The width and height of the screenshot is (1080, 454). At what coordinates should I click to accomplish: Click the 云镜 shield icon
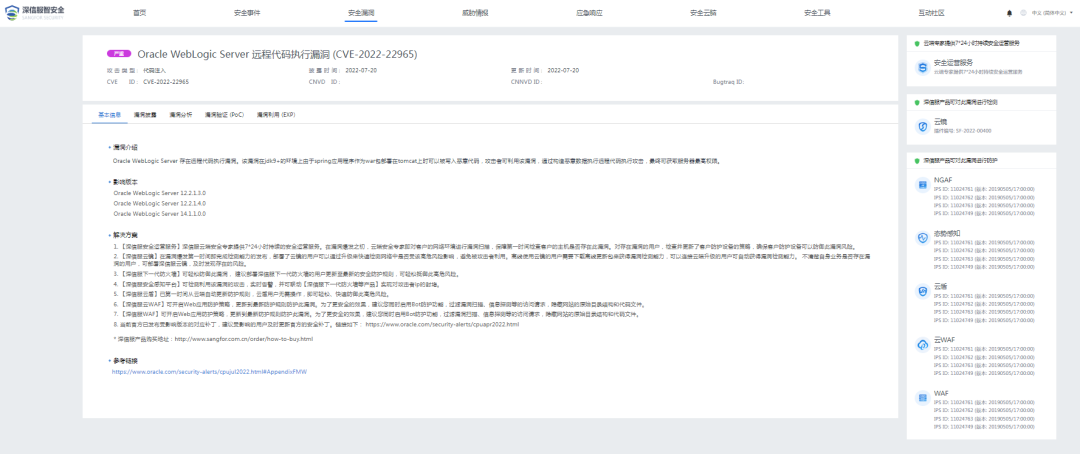coord(922,126)
